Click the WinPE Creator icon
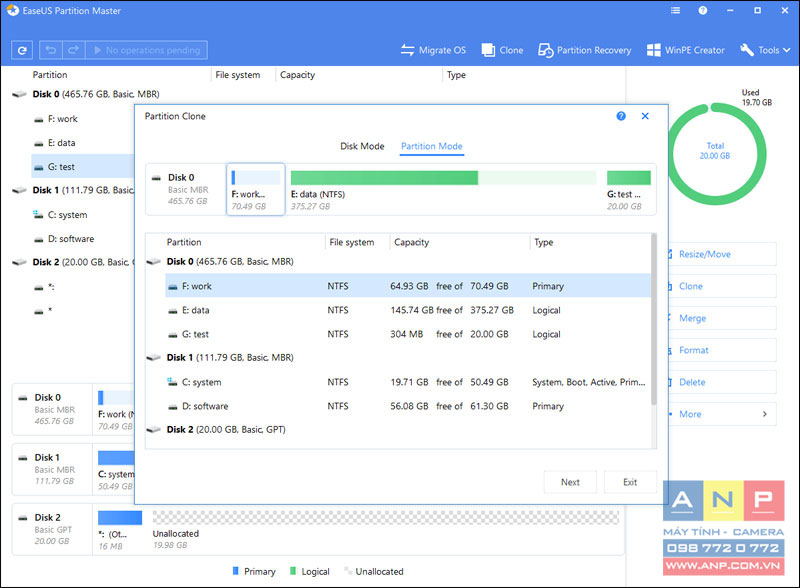This screenshot has width=800, height=588. pos(654,50)
